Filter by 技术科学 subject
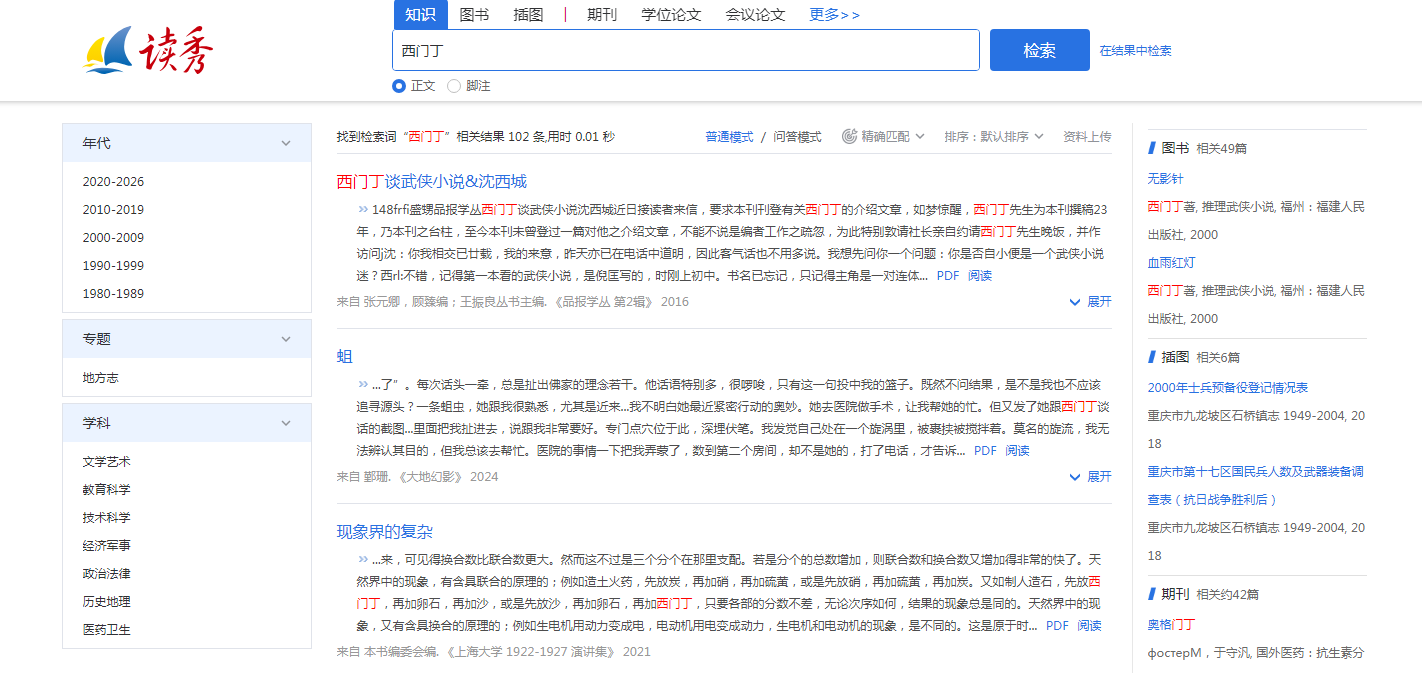 point(106,518)
